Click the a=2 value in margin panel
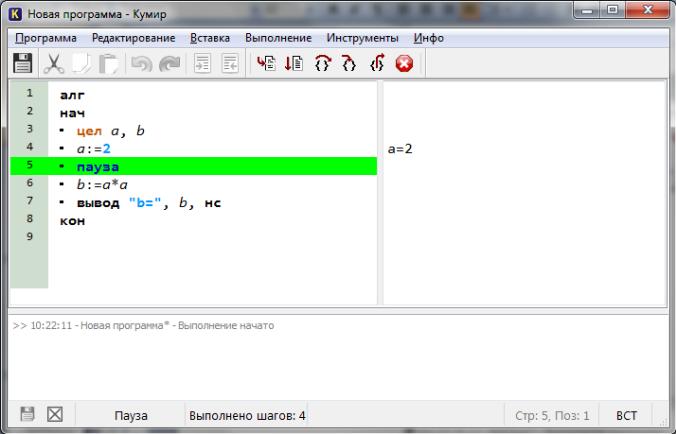Image resolution: width=676 pixels, height=434 pixels. coord(400,149)
